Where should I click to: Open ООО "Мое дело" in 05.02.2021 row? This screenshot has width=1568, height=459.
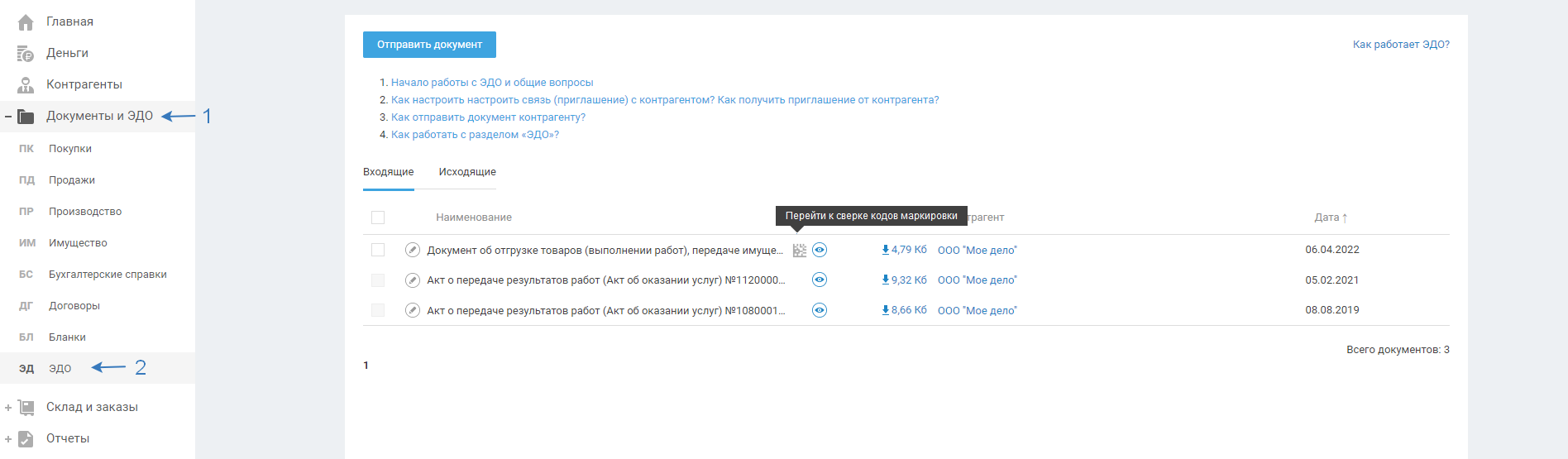[978, 280]
